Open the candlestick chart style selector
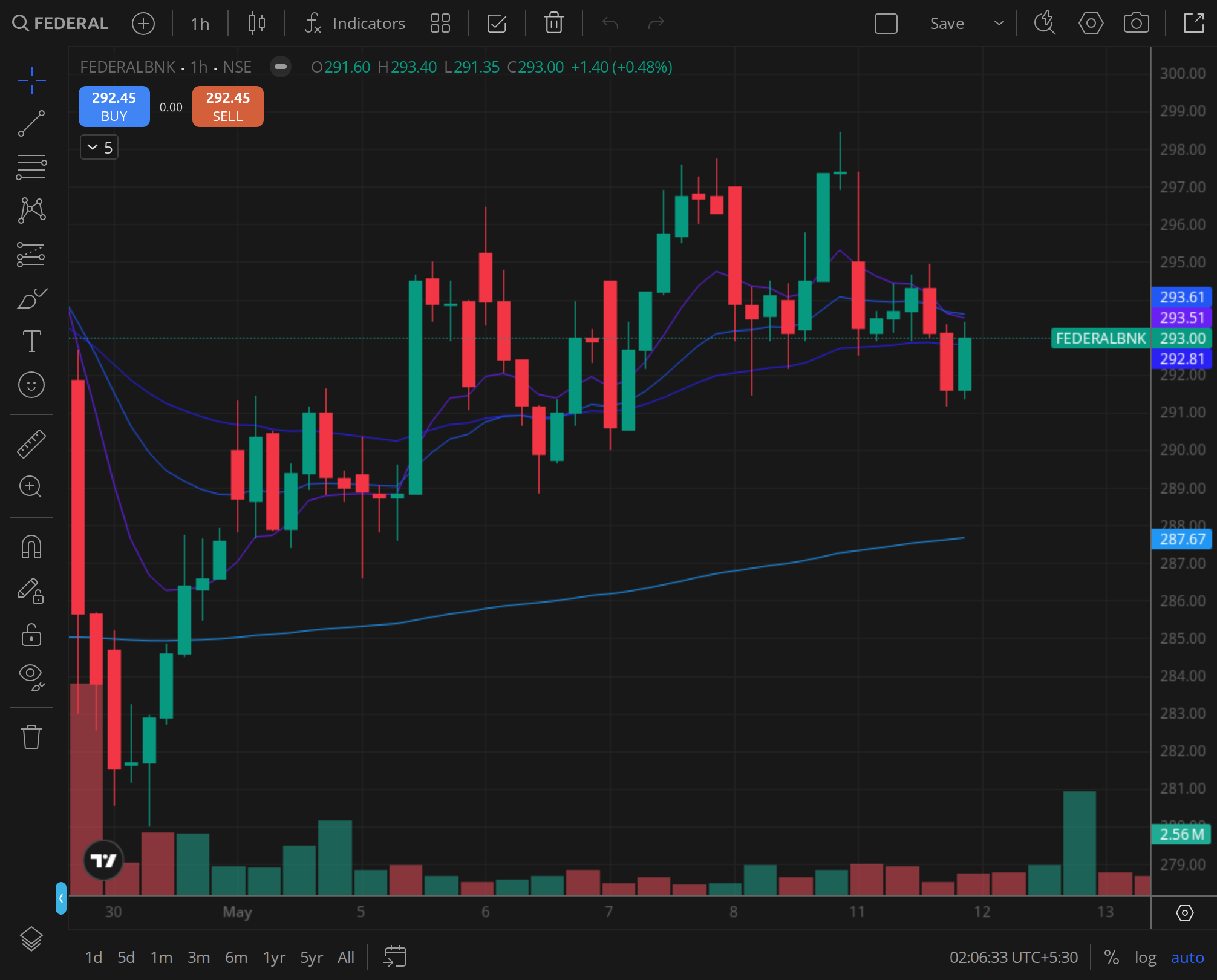Screen dimensions: 1217x980 257,24
